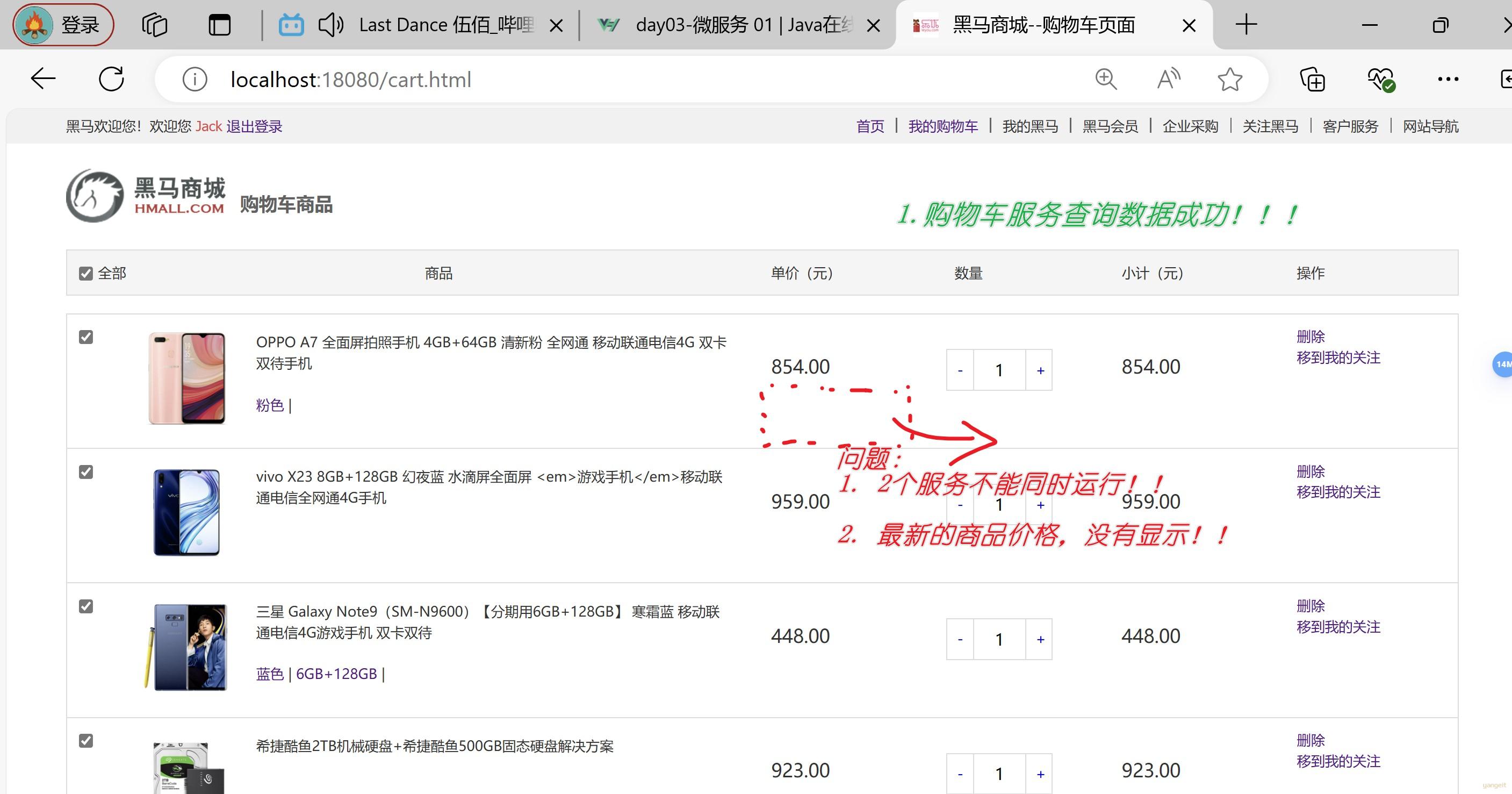Click the 登录 profile button

click(x=63, y=25)
